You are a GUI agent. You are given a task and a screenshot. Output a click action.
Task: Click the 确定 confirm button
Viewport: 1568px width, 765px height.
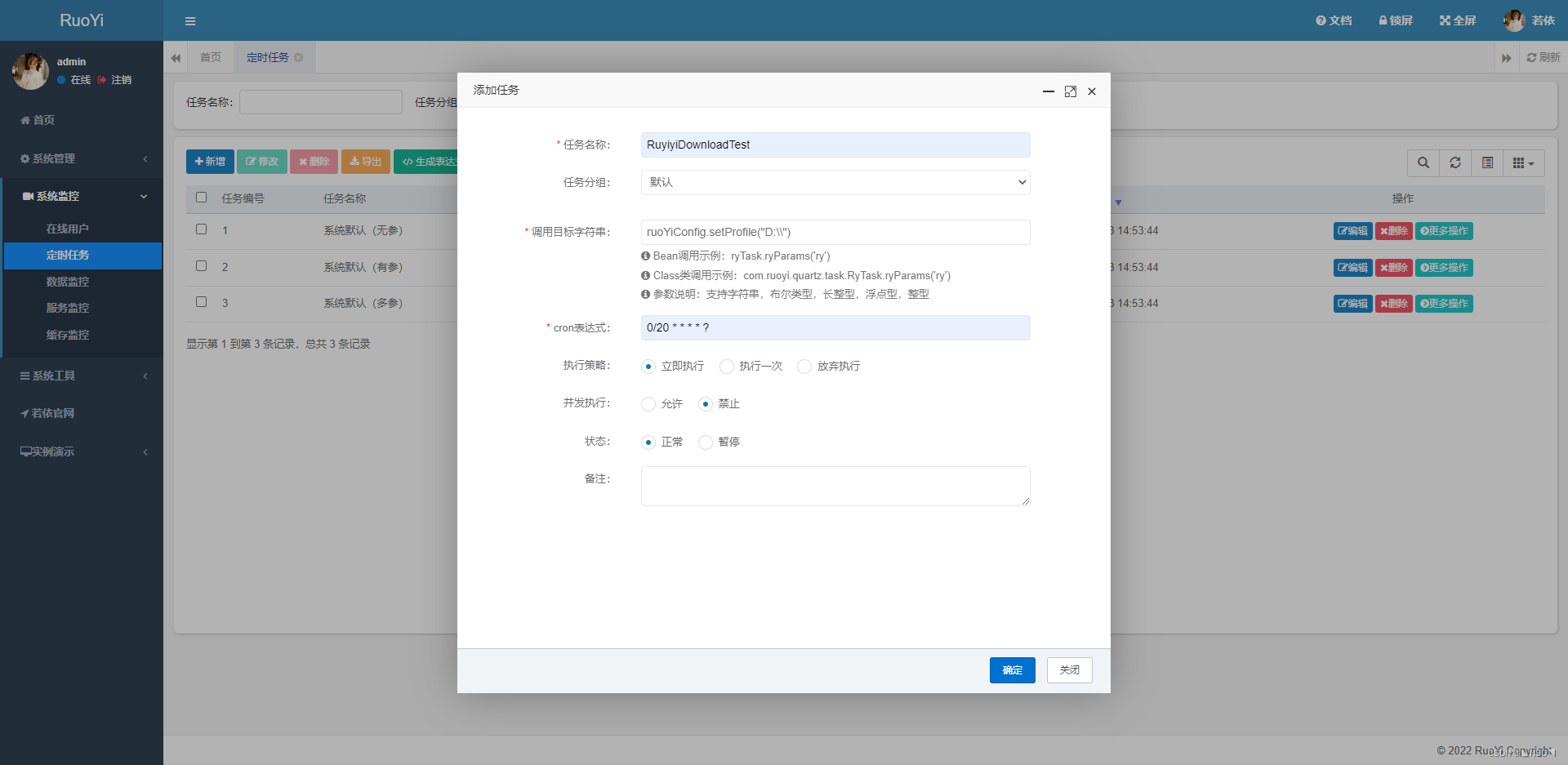coord(1012,670)
